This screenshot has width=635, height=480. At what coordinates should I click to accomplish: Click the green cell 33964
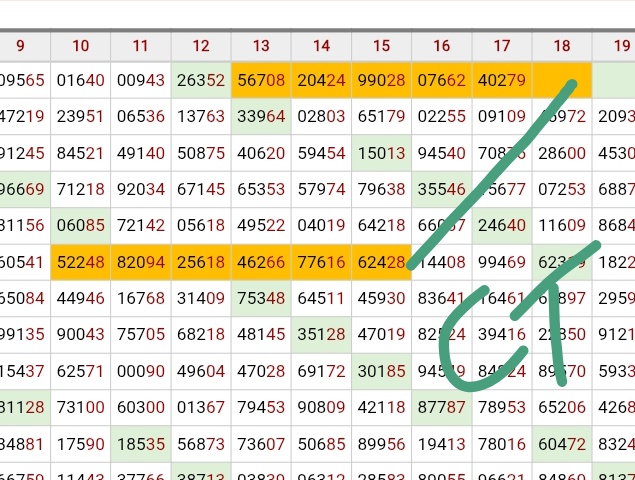click(261, 117)
